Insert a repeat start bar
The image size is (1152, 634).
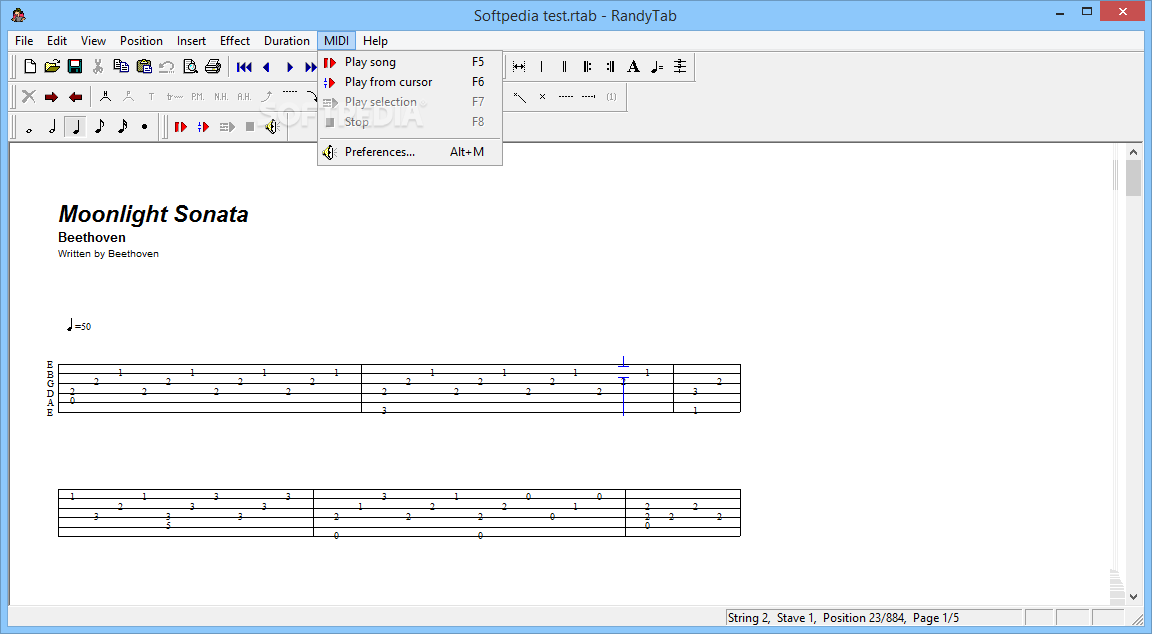(587, 67)
